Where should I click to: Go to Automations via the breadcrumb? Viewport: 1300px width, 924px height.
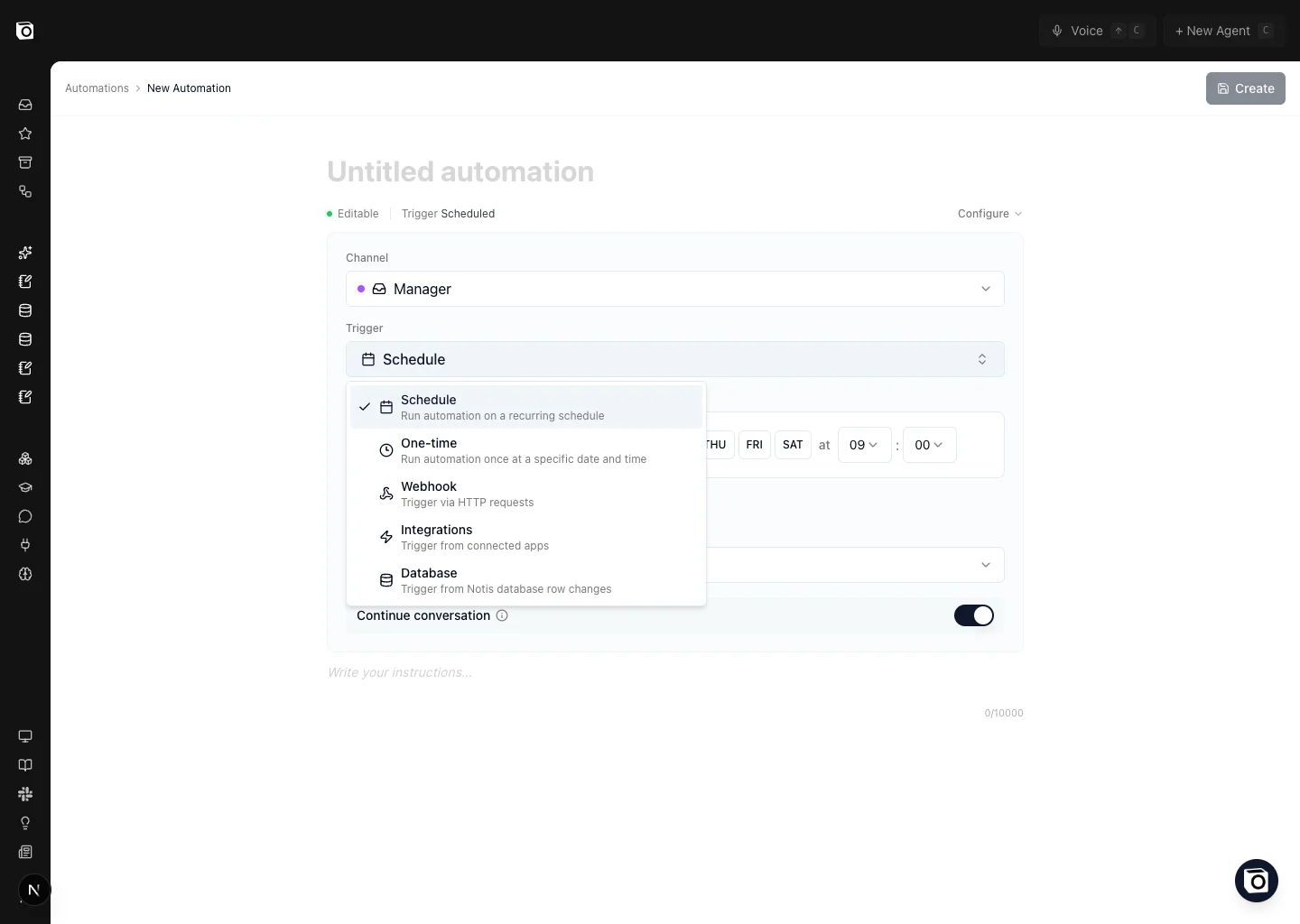pyautogui.click(x=97, y=88)
